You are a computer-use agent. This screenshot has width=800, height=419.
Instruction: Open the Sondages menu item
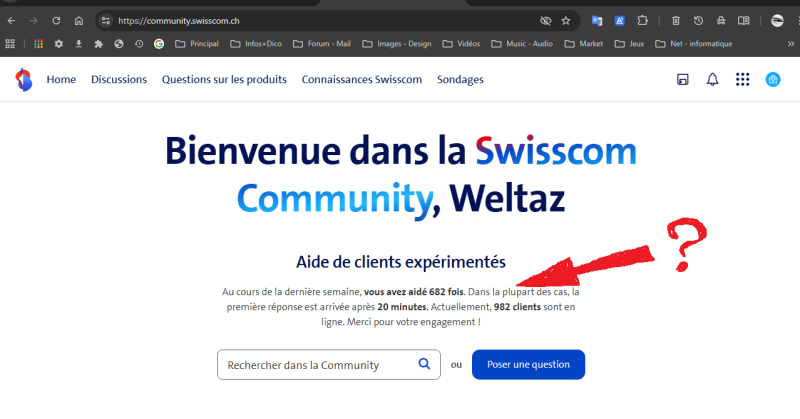(x=460, y=80)
